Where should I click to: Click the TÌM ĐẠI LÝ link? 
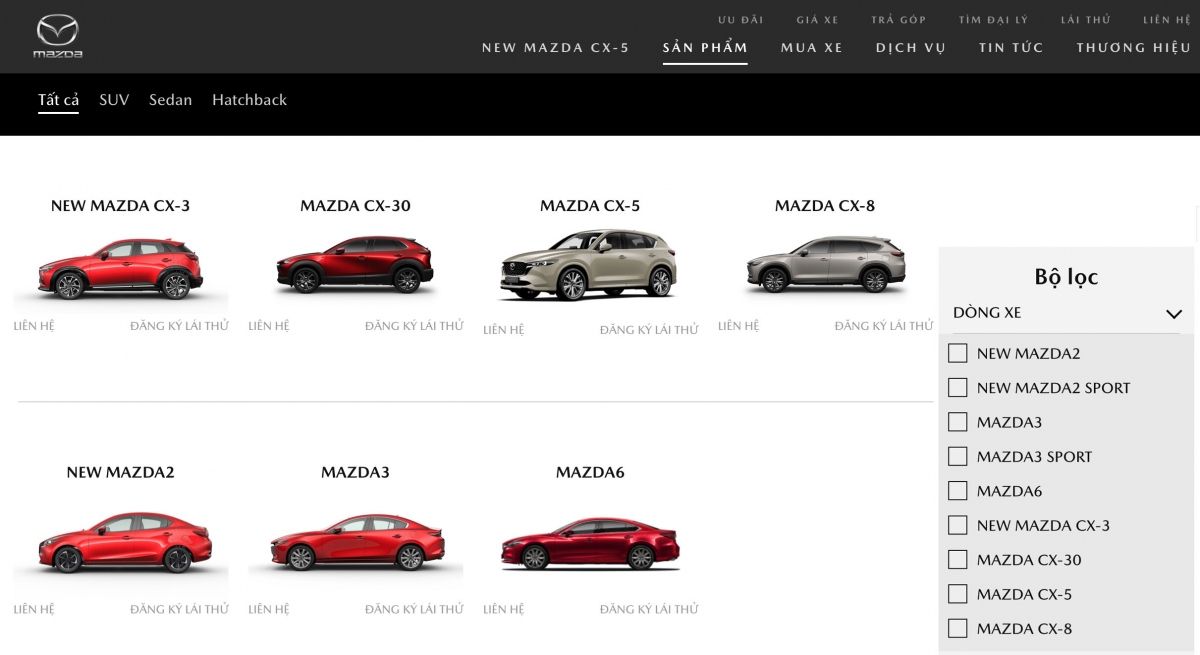point(992,20)
